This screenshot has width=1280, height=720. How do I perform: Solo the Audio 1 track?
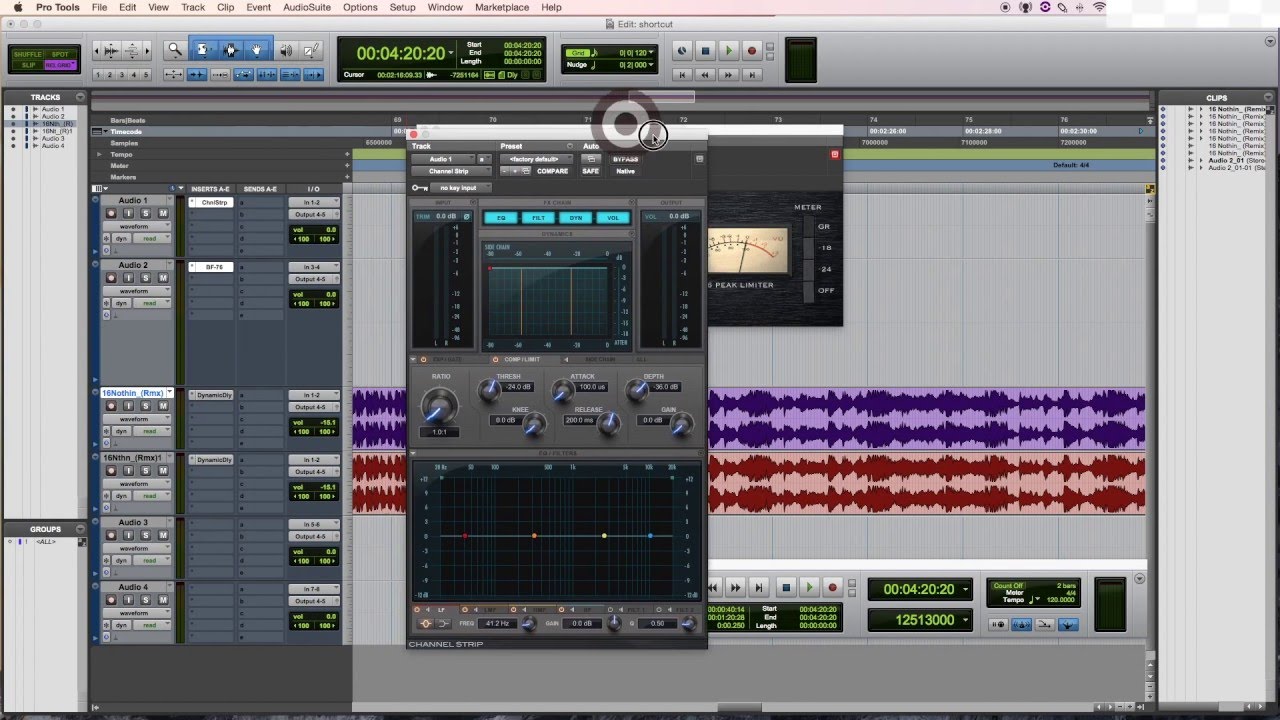pos(145,213)
